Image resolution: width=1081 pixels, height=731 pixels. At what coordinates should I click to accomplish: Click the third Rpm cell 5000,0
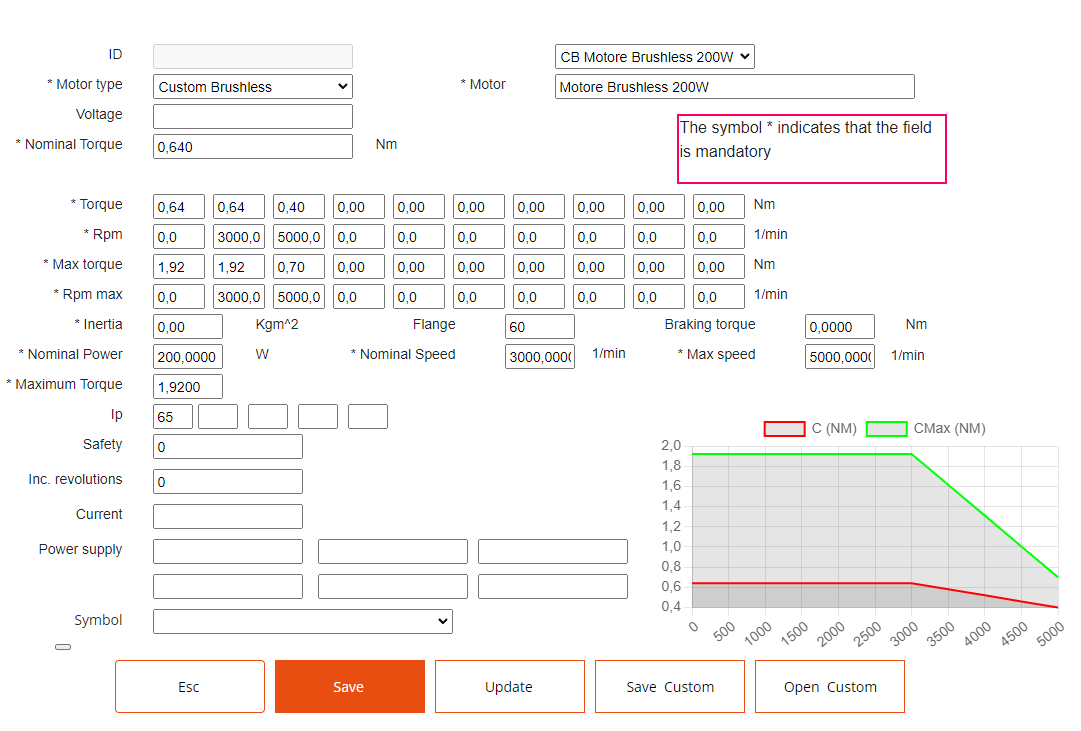[x=299, y=237]
